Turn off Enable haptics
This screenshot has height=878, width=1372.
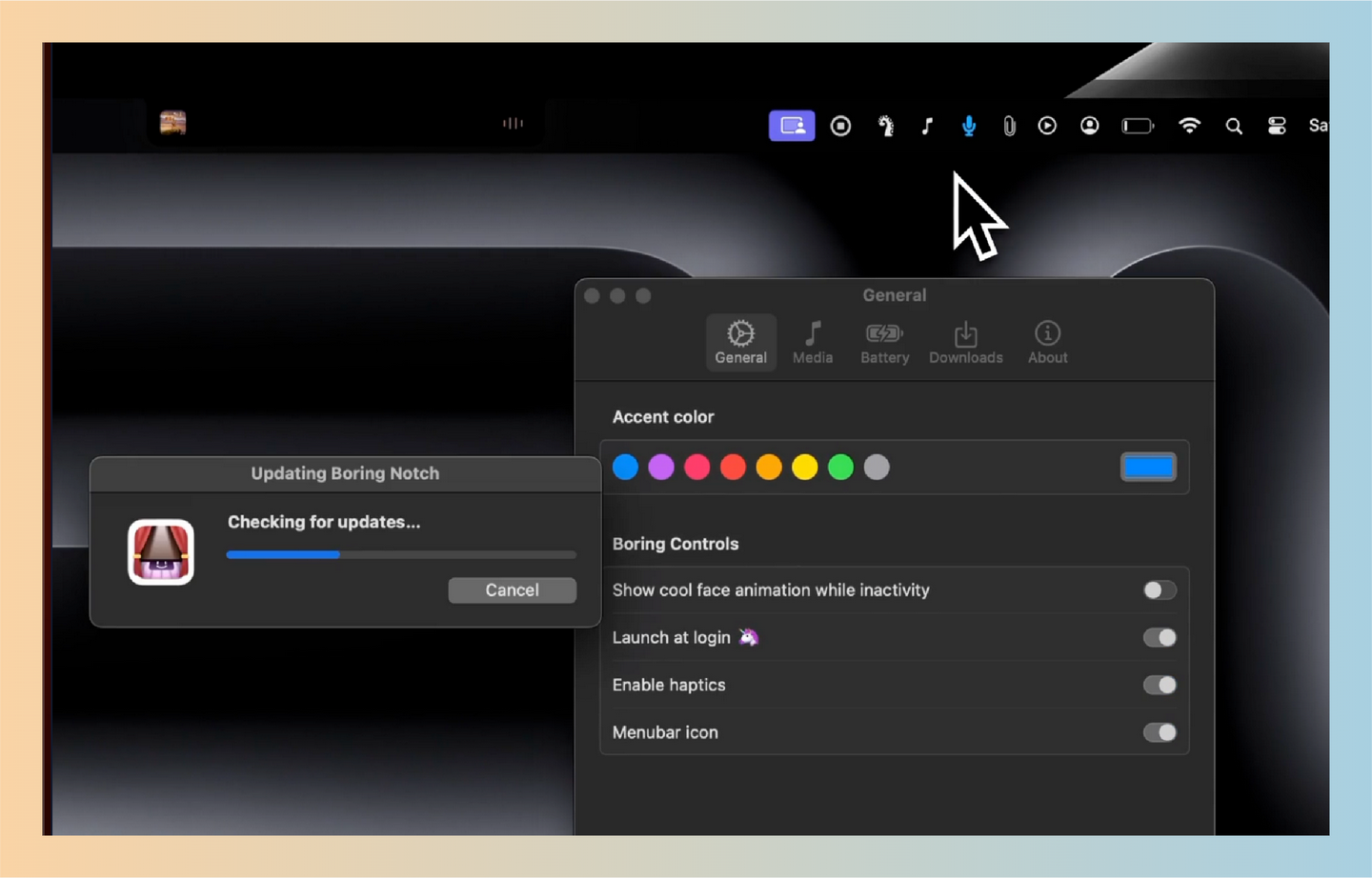coord(1159,685)
